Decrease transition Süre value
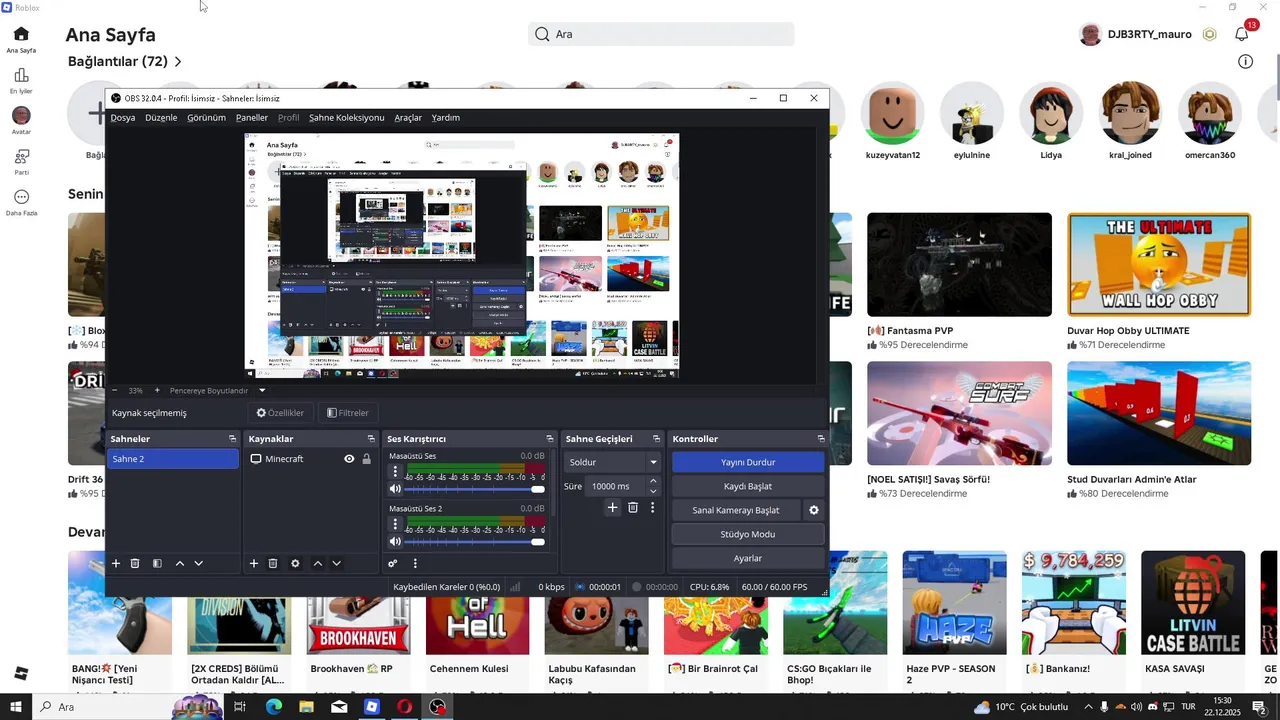 click(653, 491)
